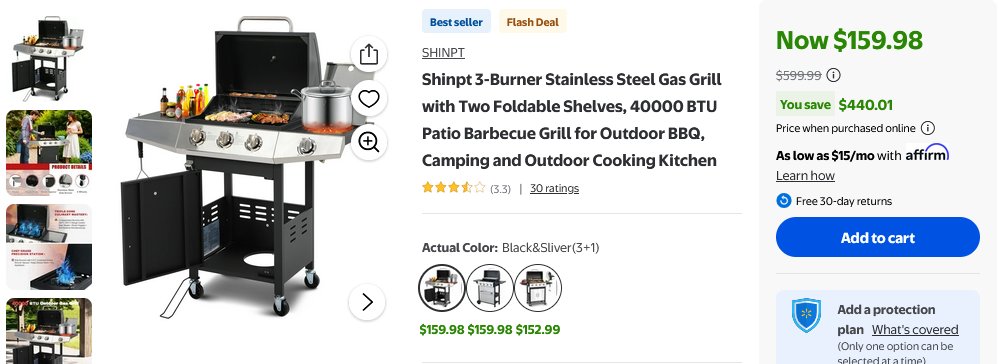Click the Affirm Learn how link
This screenshot has height=364, width=1008.
(805, 176)
